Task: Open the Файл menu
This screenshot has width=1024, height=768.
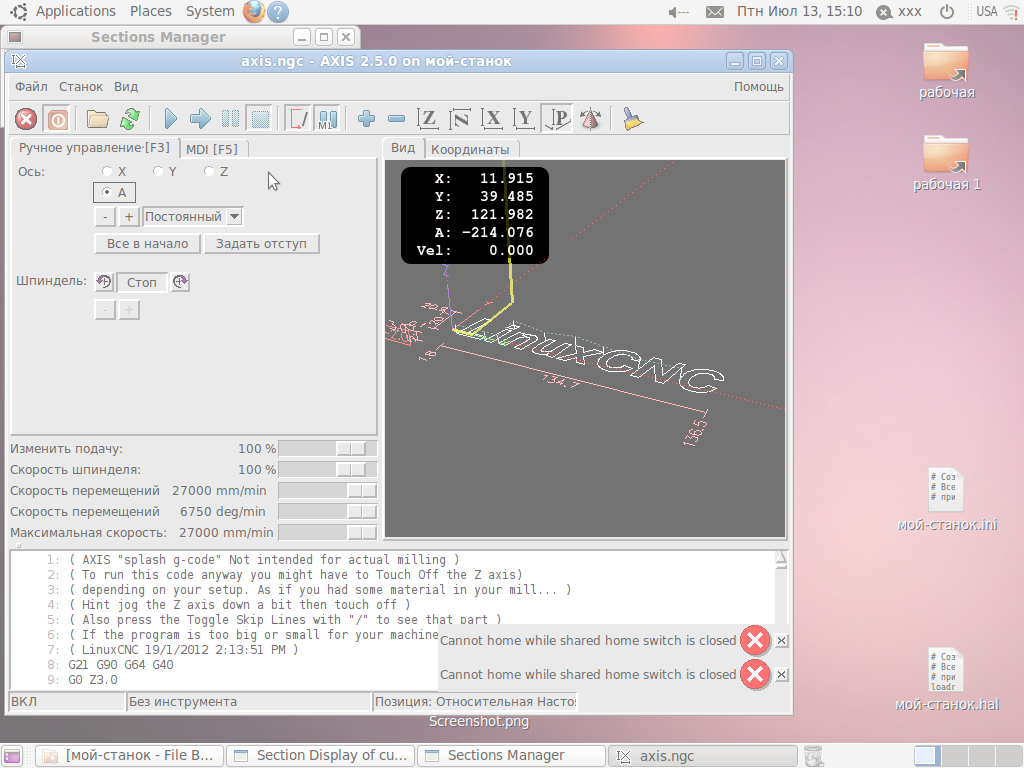Action: tap(31, 87)
